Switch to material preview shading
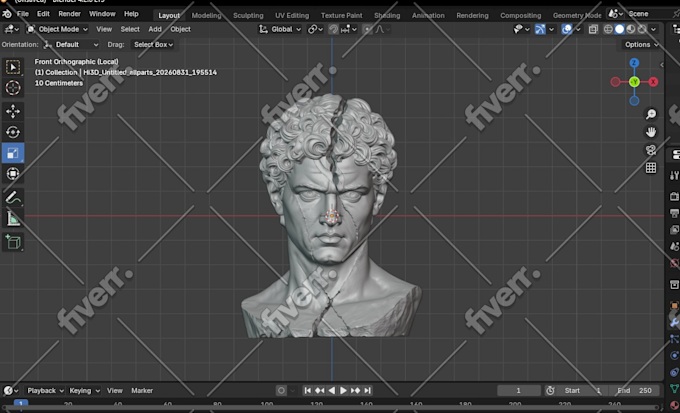The width and height of the screenshot is (680, 413). point(631,29)
